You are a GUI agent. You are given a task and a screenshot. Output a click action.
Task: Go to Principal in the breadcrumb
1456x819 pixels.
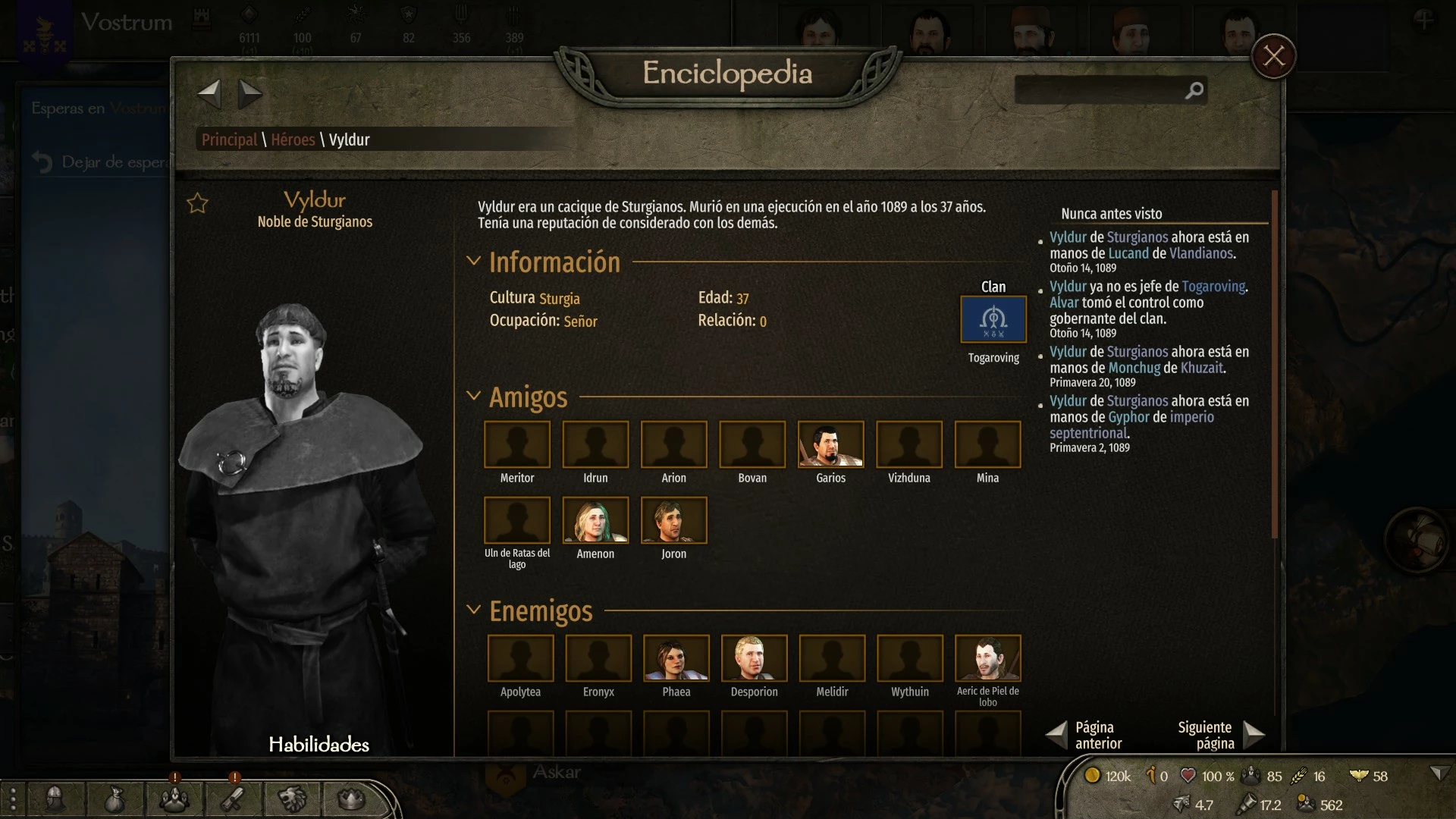[x=229, y=140]
